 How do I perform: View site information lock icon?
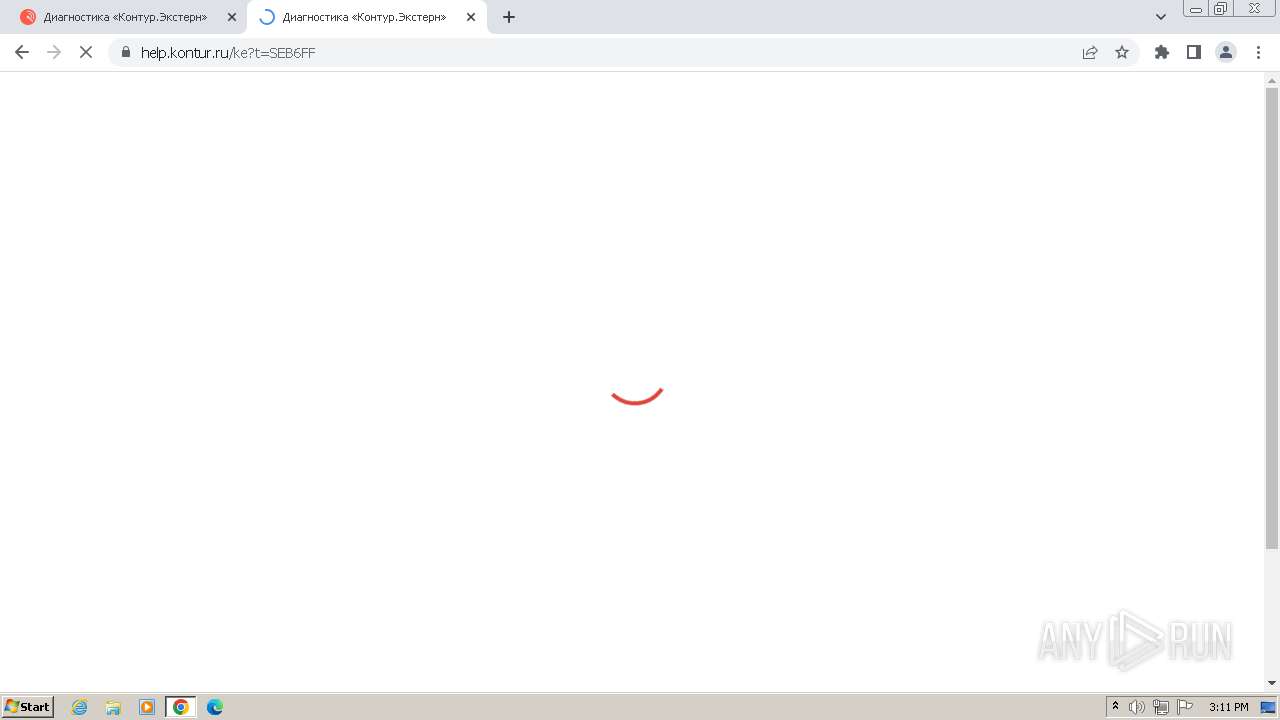click(125, 52)
